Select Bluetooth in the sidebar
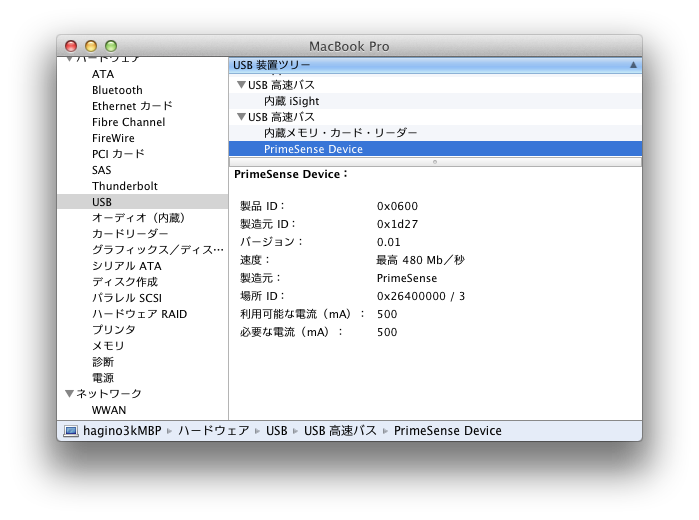This screenshot has height=520, width=699. click(117, 90)
